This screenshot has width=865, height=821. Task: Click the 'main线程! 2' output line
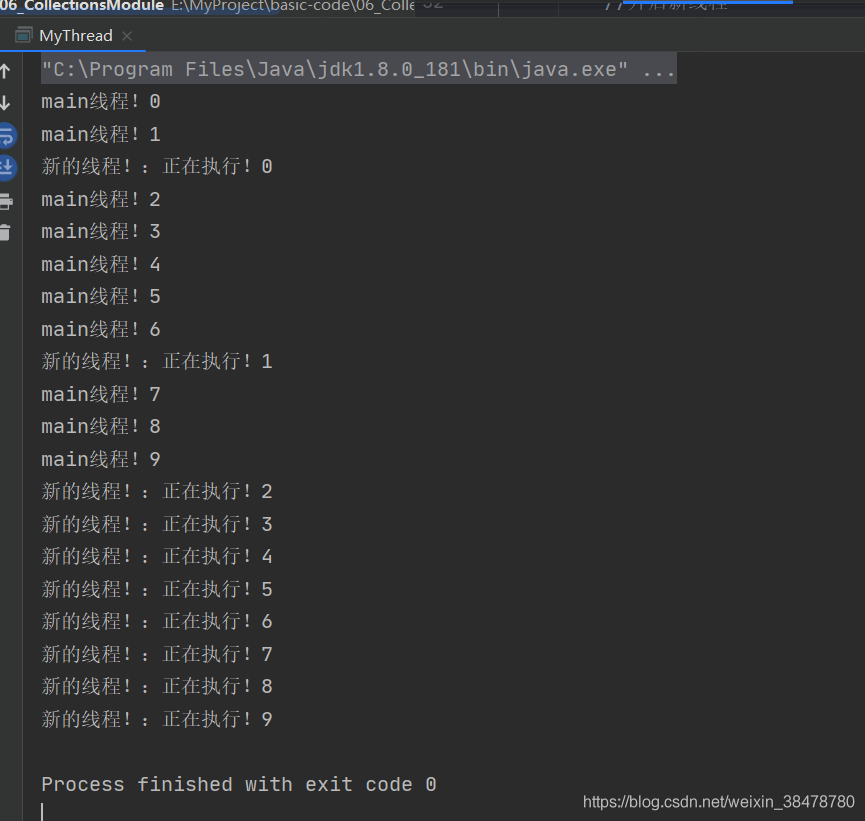[x=101, y=199]
